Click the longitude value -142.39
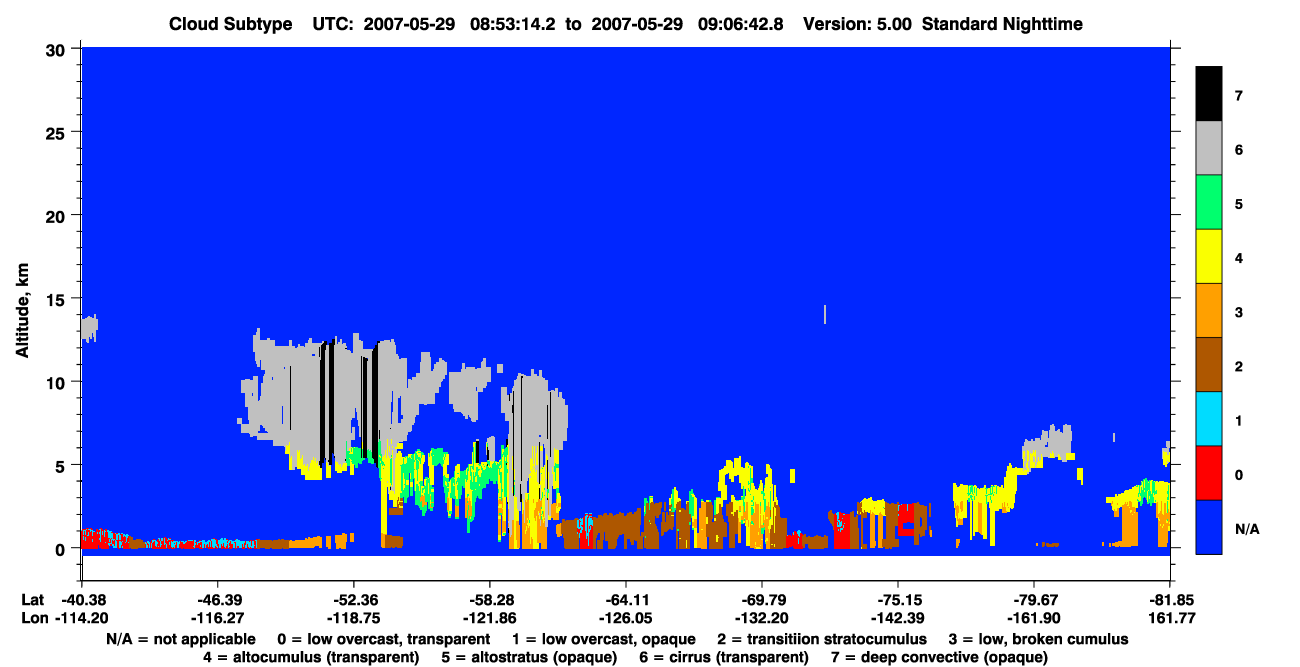Viewport: 1300px width, 667px height. pyautogui.click(x=897, y=618)
